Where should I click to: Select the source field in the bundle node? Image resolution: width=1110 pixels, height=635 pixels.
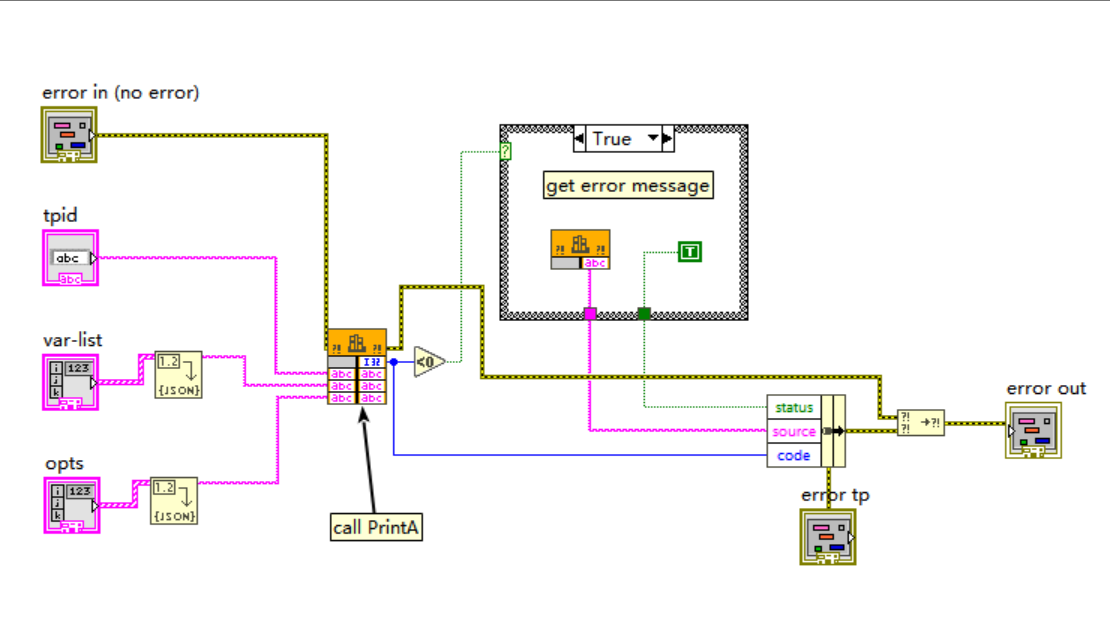click(793, 429)
